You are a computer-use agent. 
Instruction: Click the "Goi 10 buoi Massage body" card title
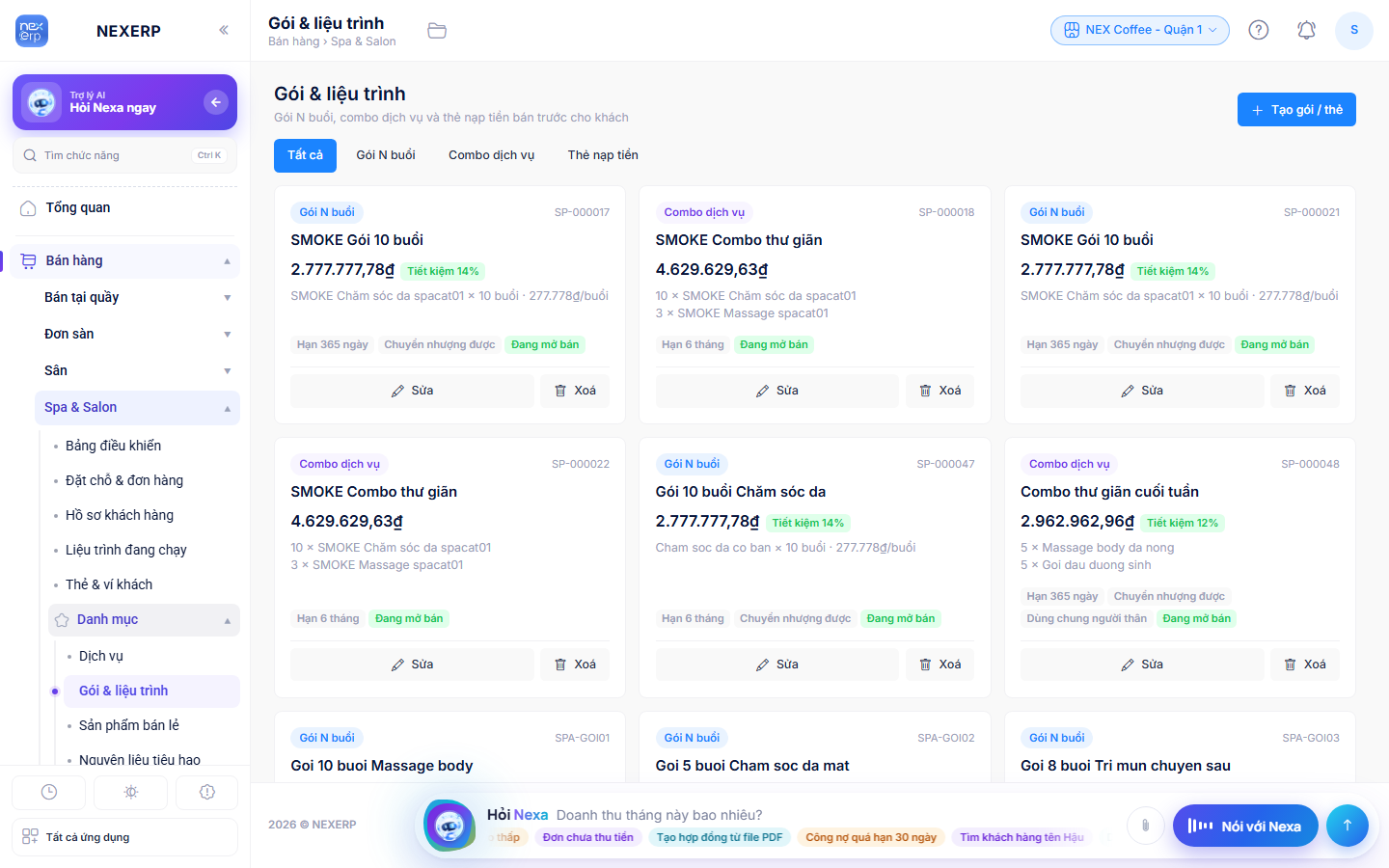pyautogui.click(x=382, y=766)
